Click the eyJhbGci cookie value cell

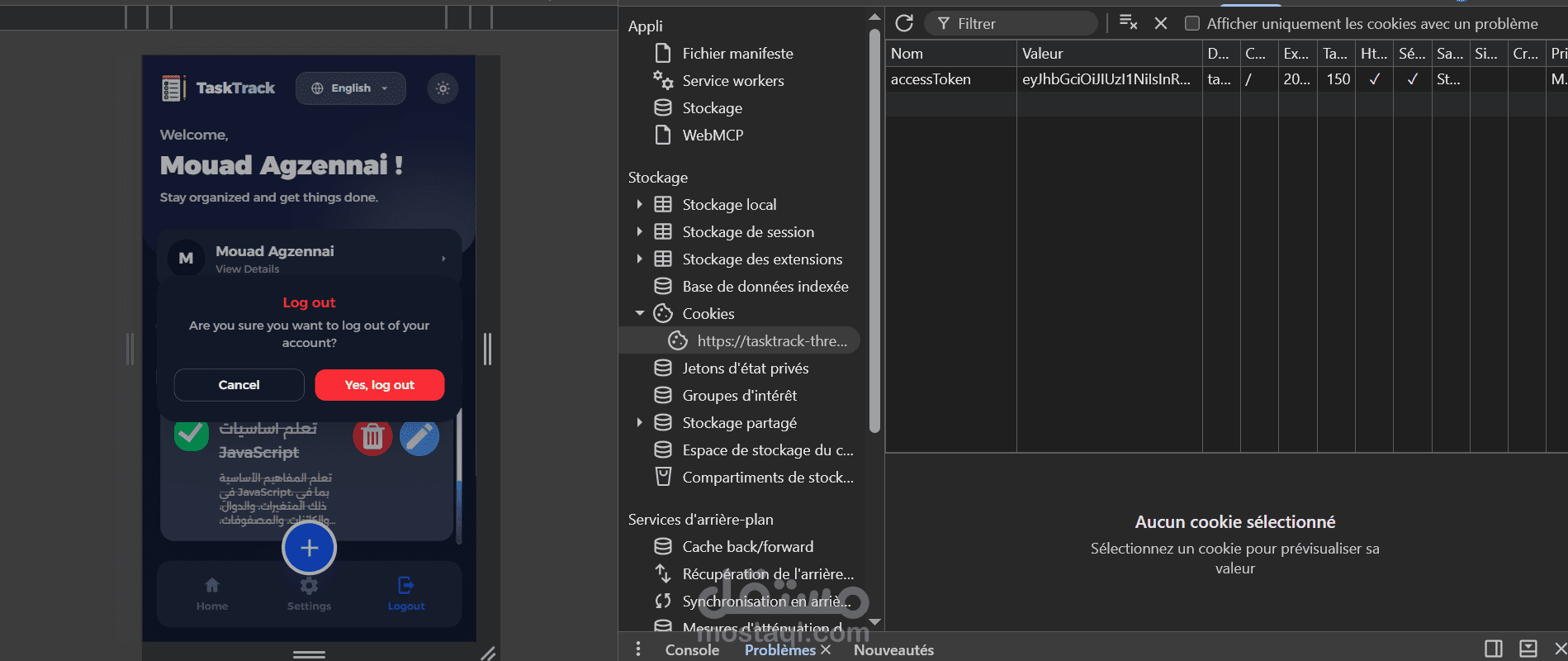[1110, 79]
